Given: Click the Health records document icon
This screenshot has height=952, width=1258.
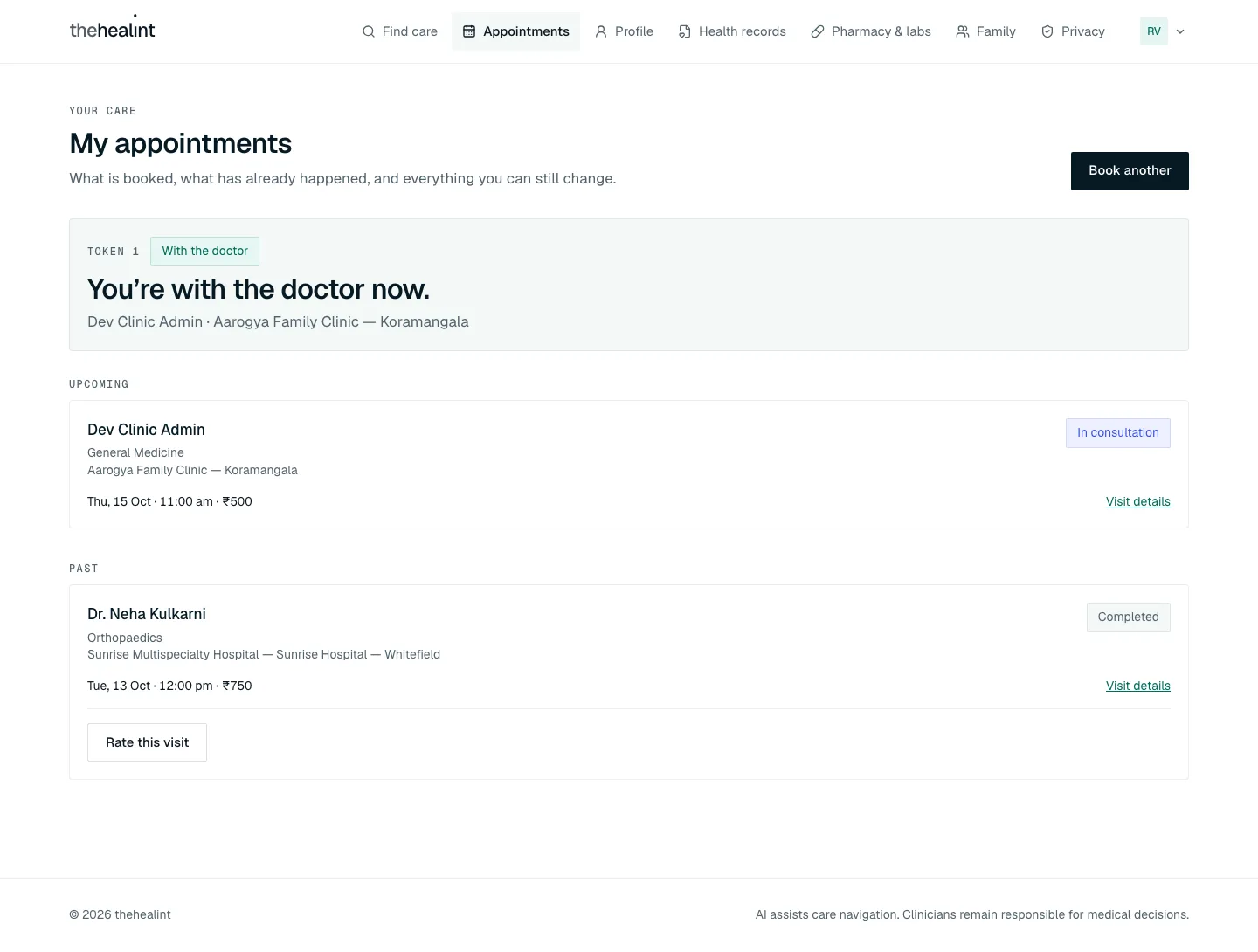Looking at the screenshot, I should 685,31.
